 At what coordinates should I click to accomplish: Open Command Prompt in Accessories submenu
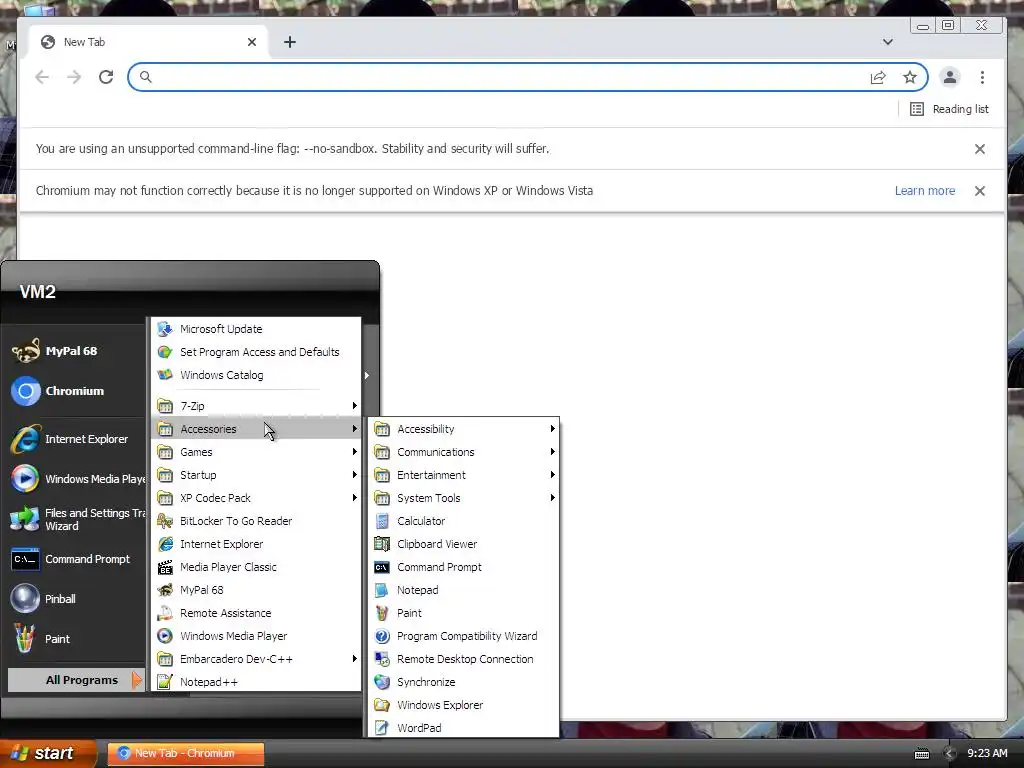[464, 567]
